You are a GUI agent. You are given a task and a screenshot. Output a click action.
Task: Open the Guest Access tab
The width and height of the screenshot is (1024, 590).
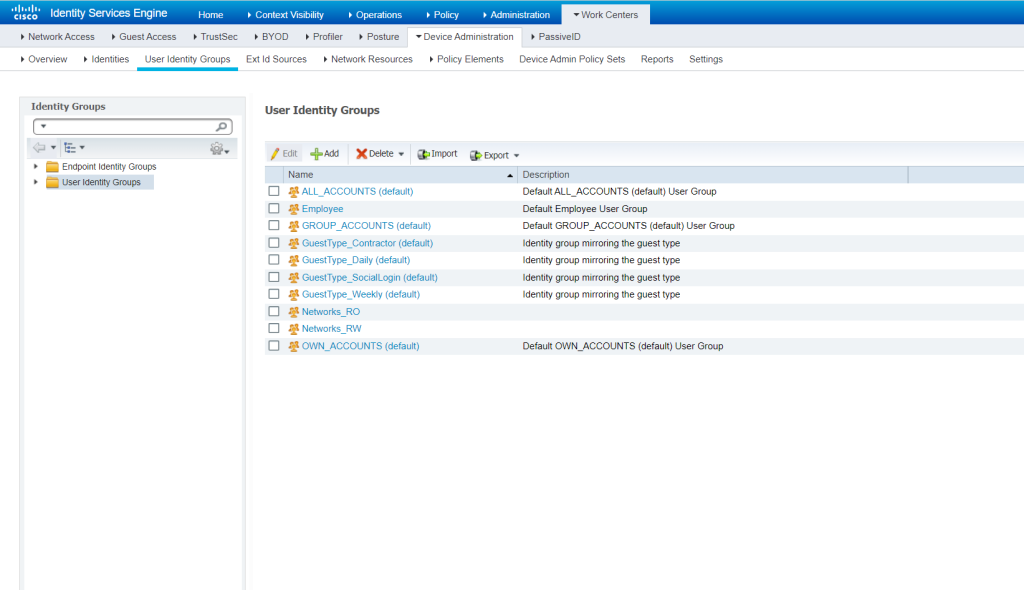(144, 37)
